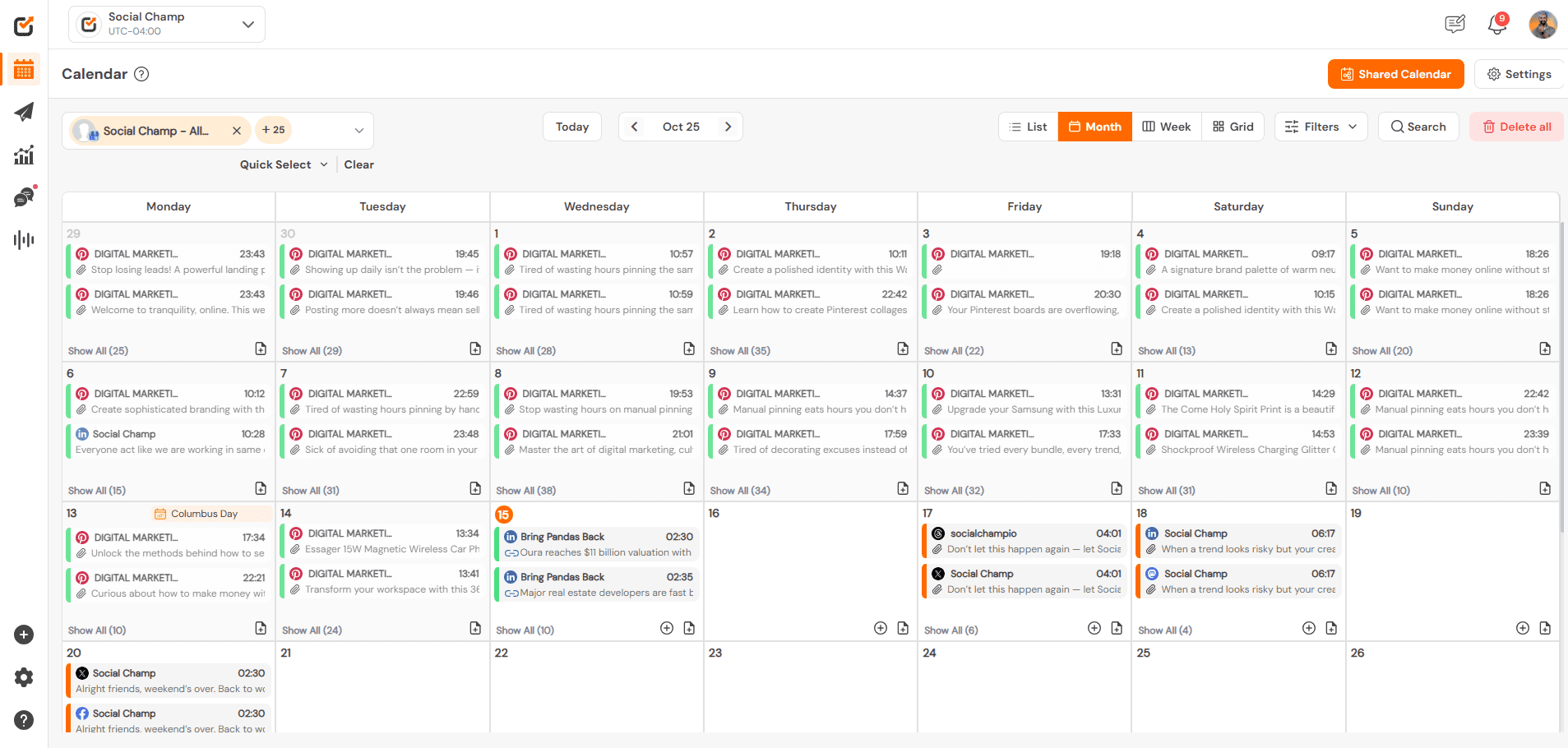
Task: Click the Shared Calendar button
Action: [x=1395, y=74]
